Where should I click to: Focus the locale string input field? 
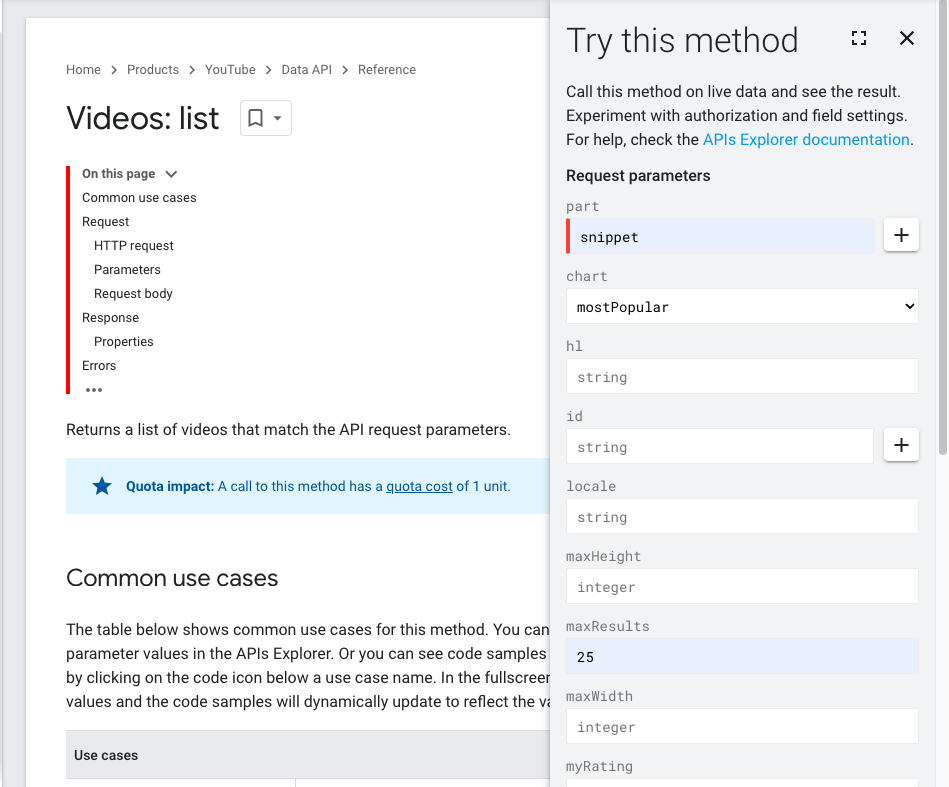(742, 516)
